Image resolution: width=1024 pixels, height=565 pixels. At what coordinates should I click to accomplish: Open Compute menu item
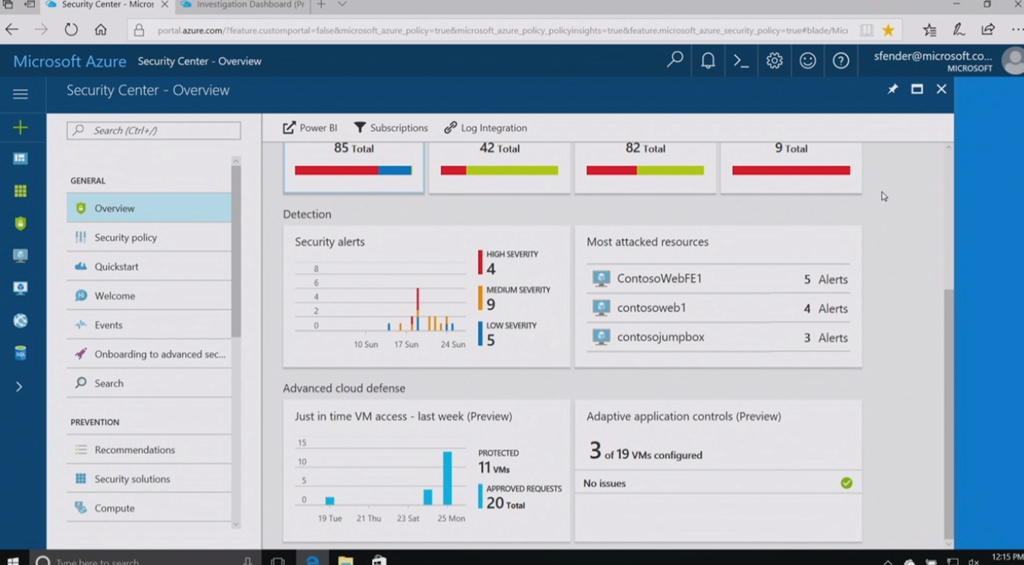[149, 508]
